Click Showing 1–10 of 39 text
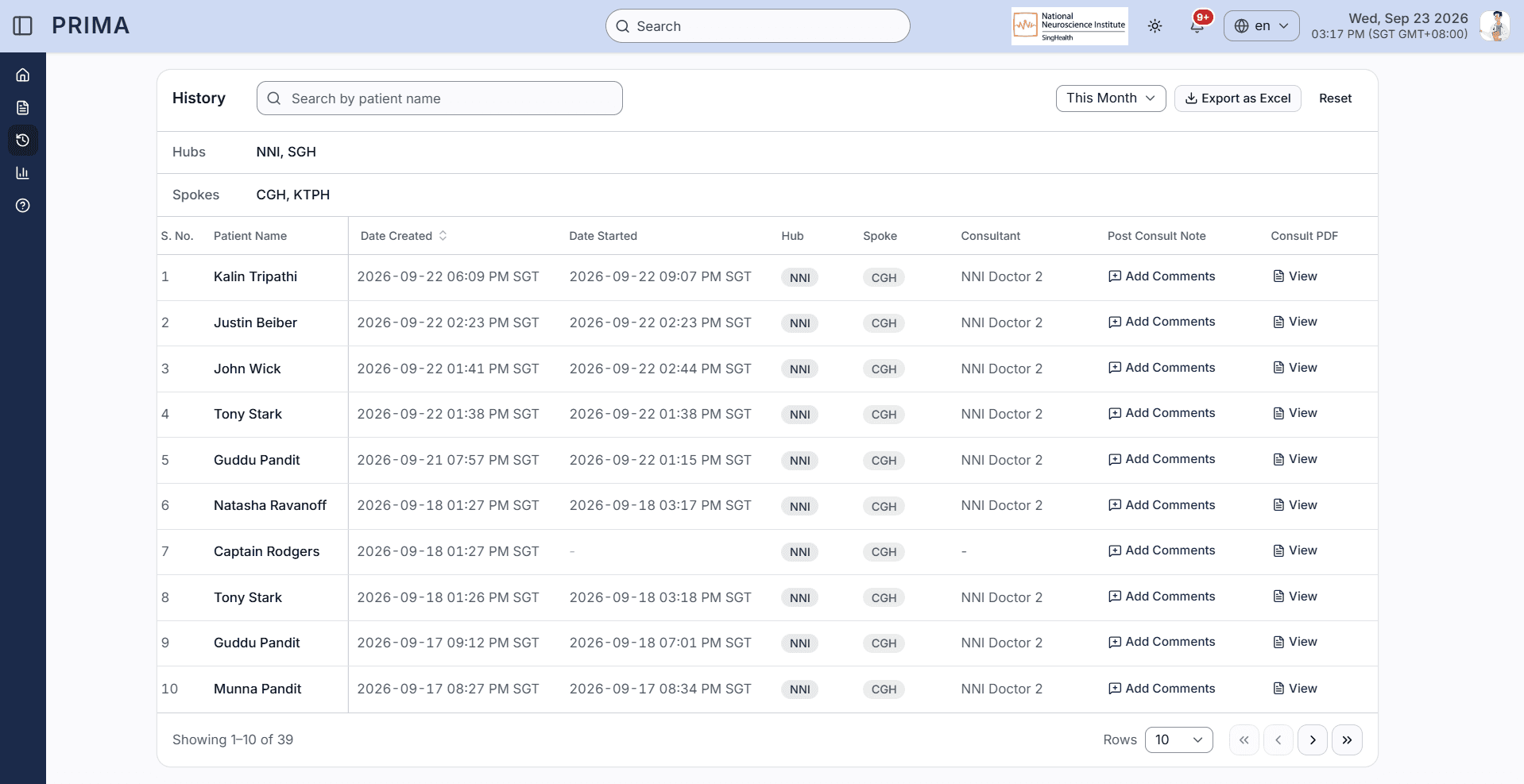Screen dimensions: 1524x784 tap(233, 740)
